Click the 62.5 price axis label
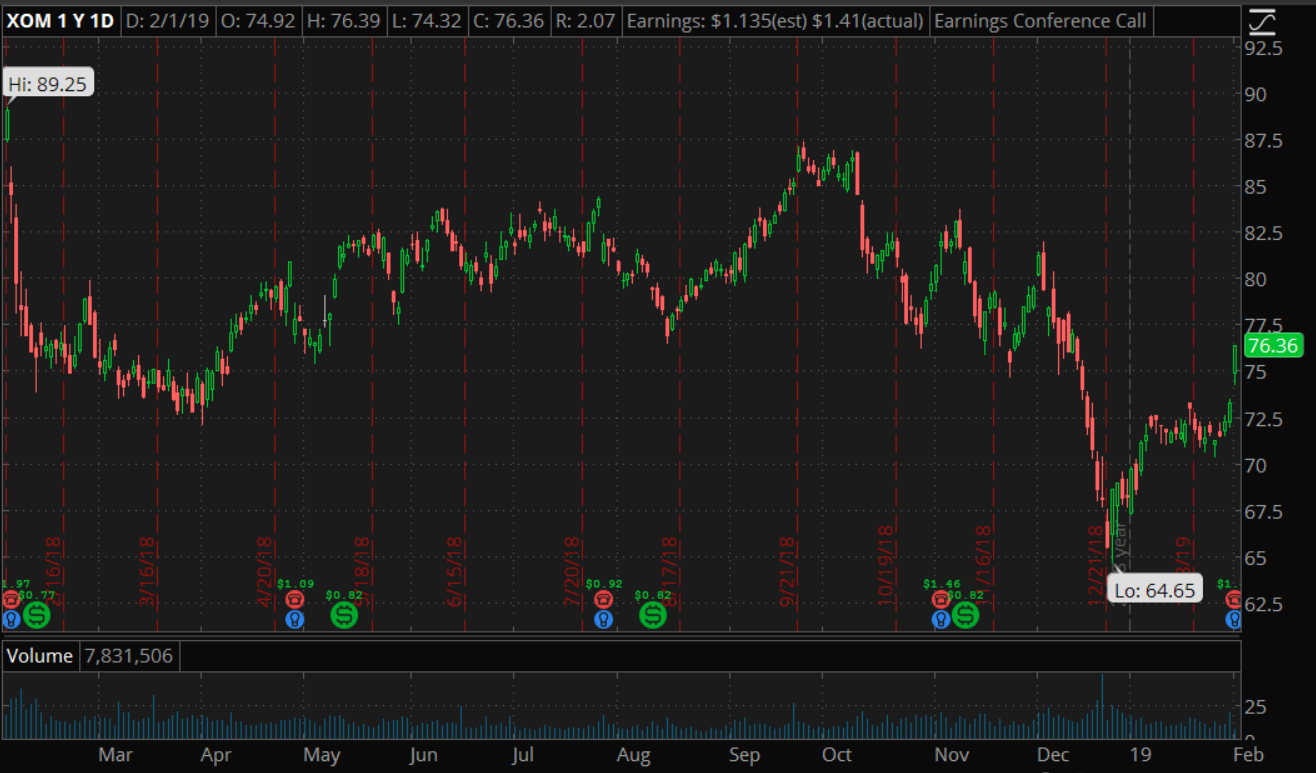Screen dimensions: 1316x773 click(1266, 604)
